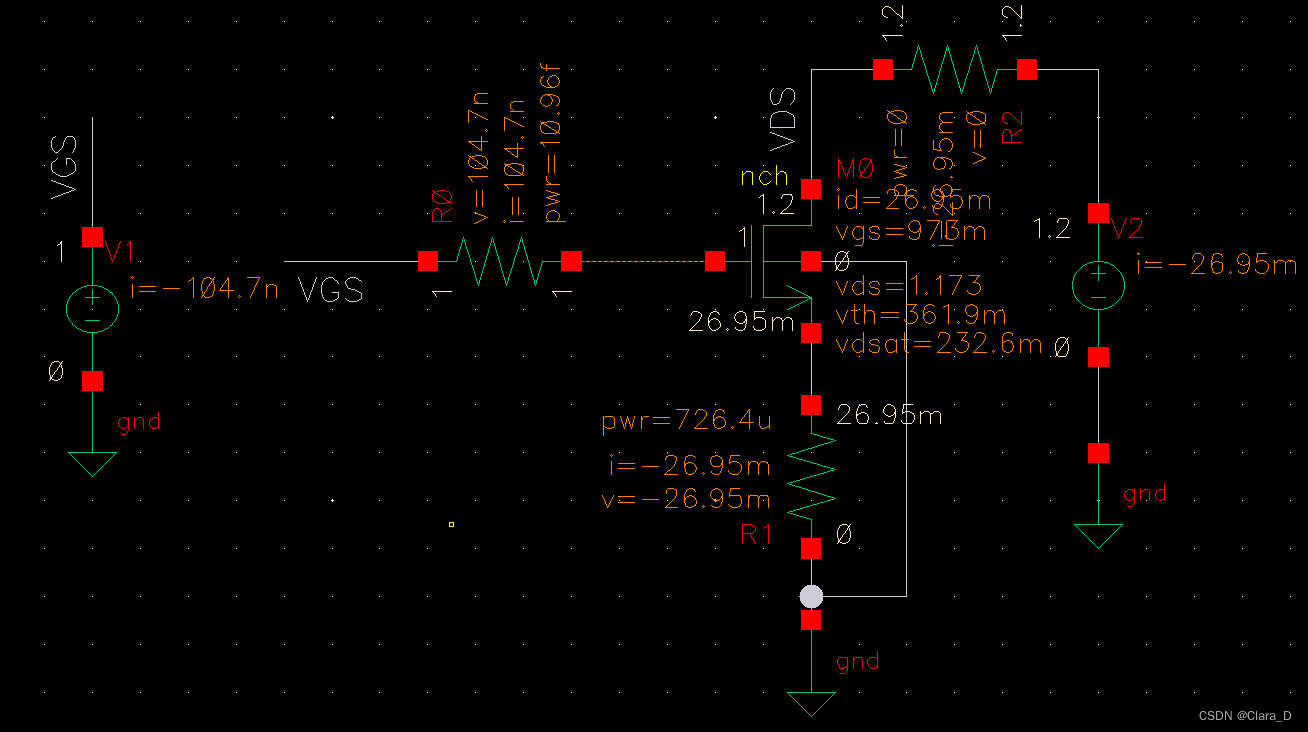This screenshot has height=732, width=1308.
Task: Click the white wire junction dot
Action: (x=811, y=596)
